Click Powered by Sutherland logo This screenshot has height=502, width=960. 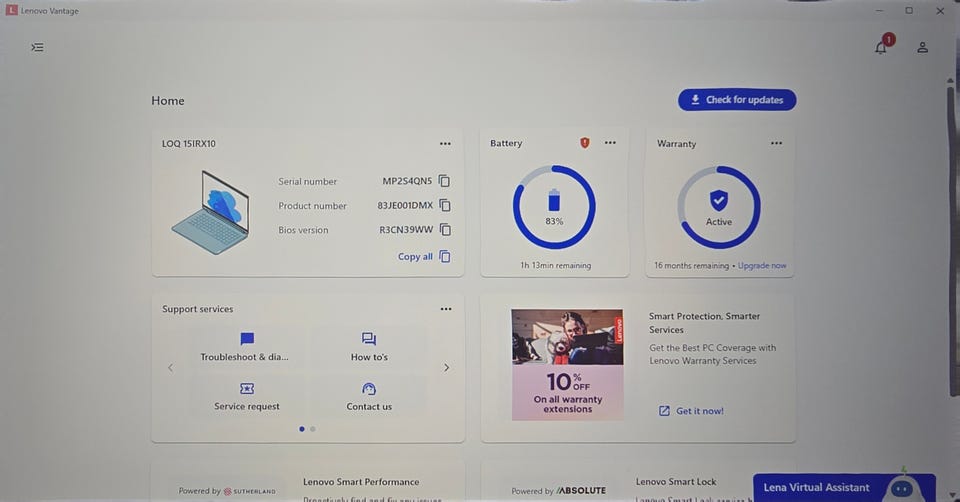click(227, 491)
